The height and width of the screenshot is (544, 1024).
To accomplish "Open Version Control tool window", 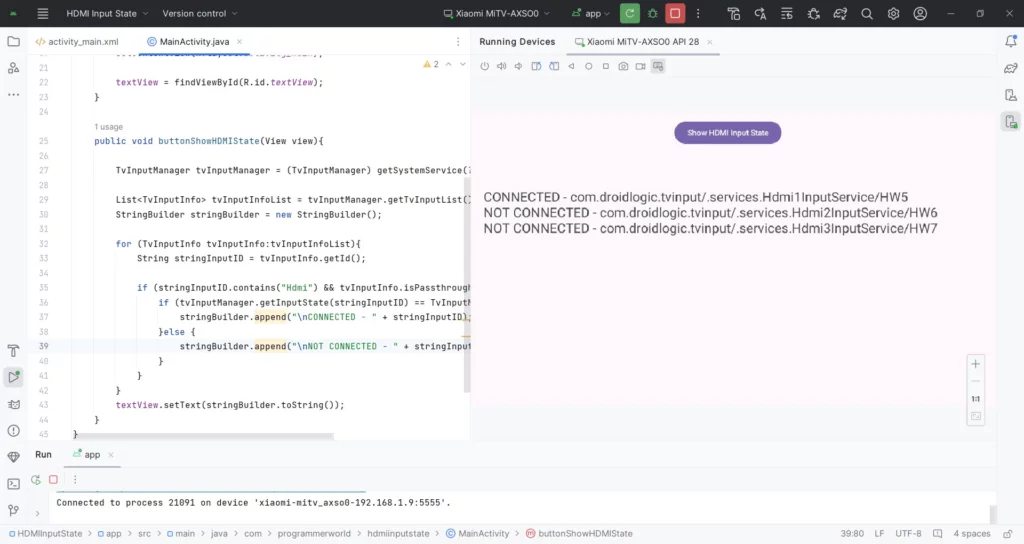I will tap(13, 511).
